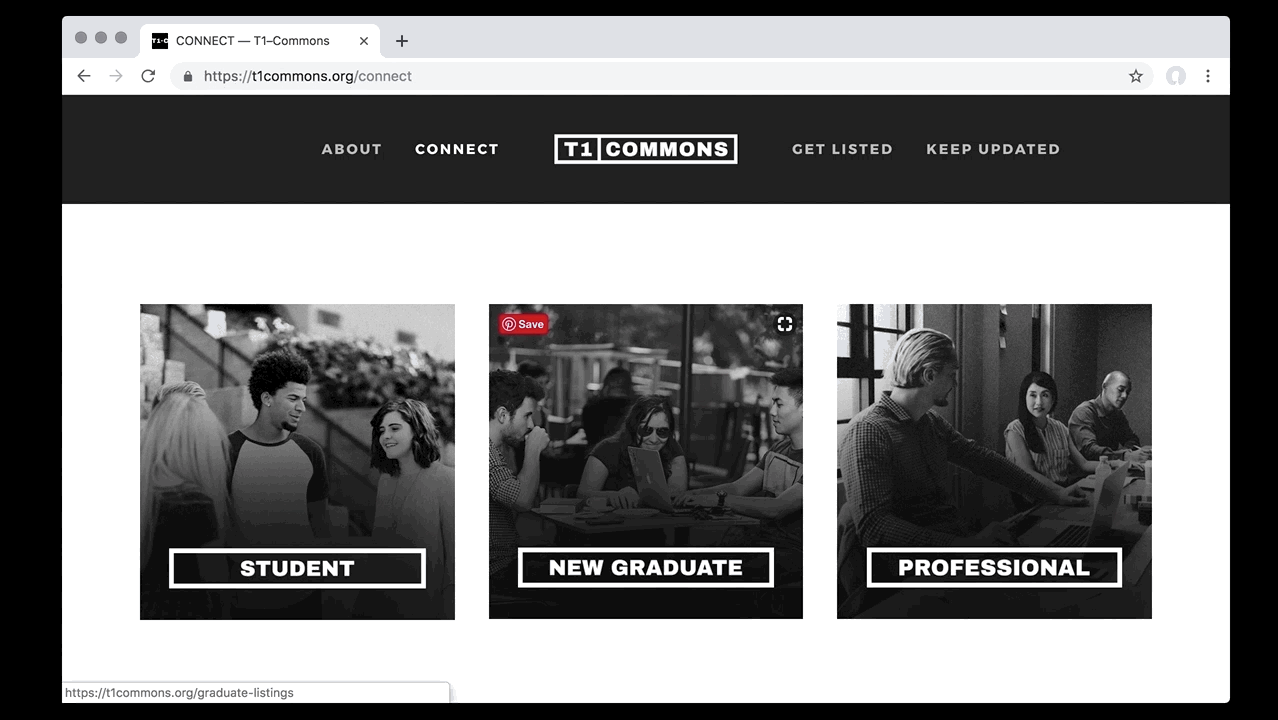1278x720 pixels.
Task: Open the STUDENT listings tile
Action: coord(297,462)
